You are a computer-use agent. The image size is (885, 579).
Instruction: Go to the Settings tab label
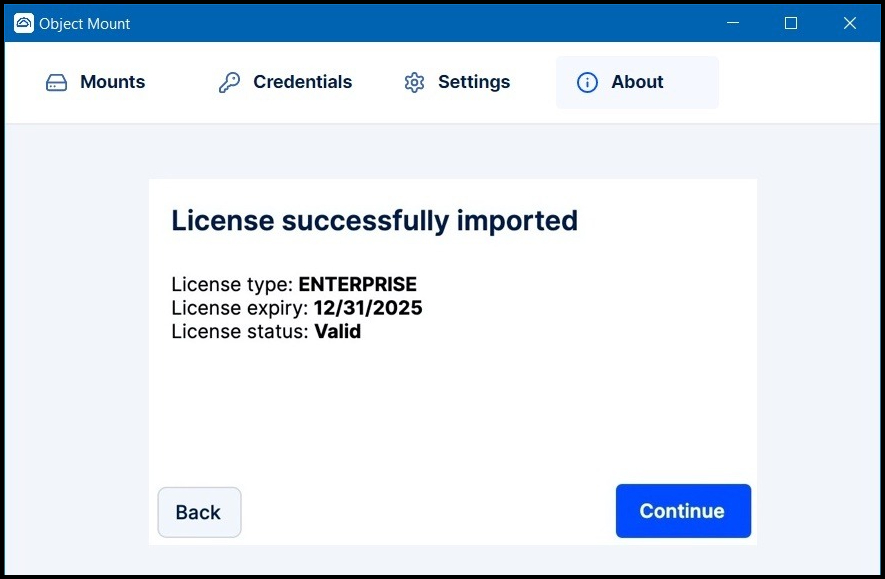[474, 83]
